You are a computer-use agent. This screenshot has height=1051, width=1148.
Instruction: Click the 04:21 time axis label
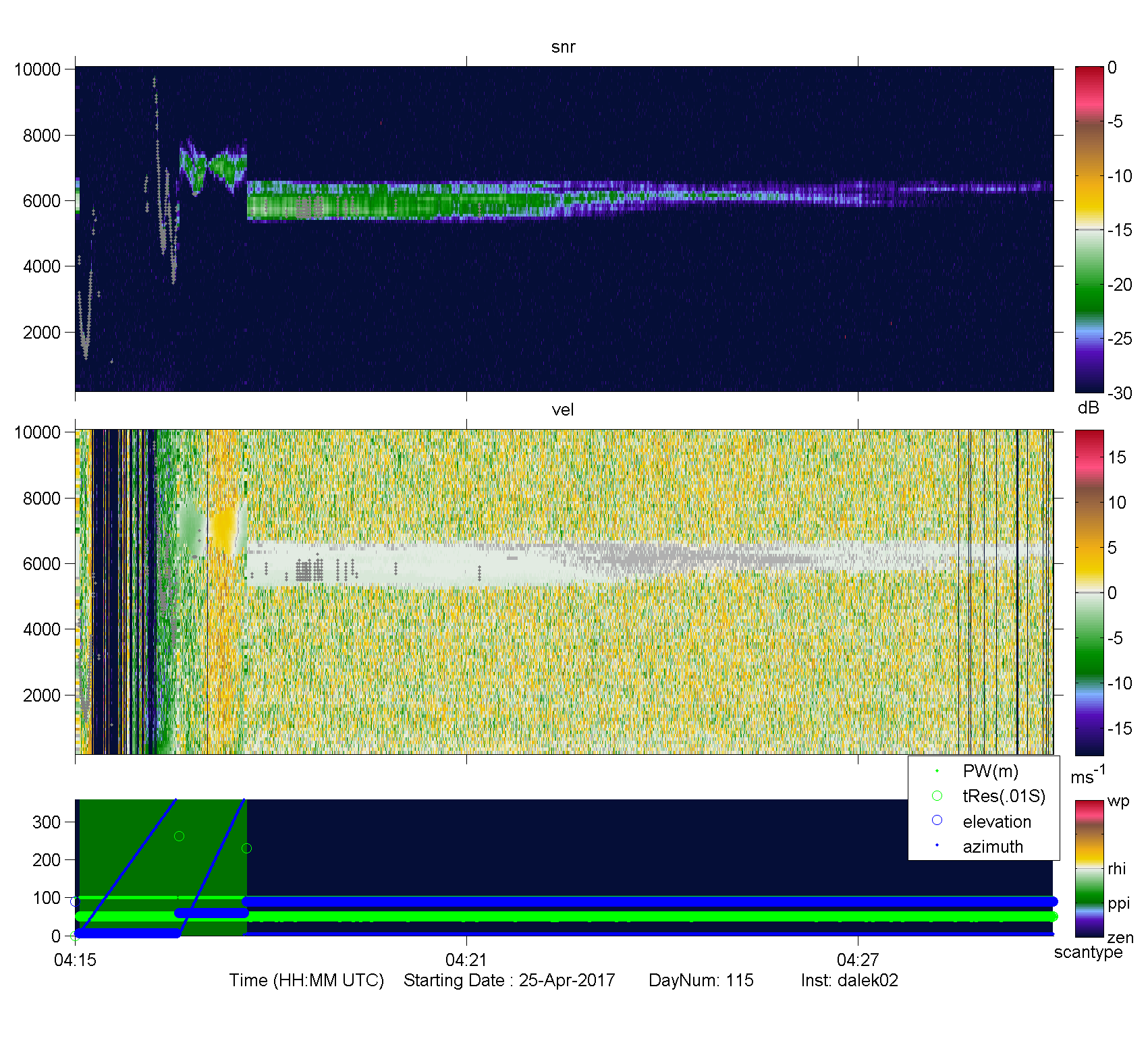pos(466,959)
